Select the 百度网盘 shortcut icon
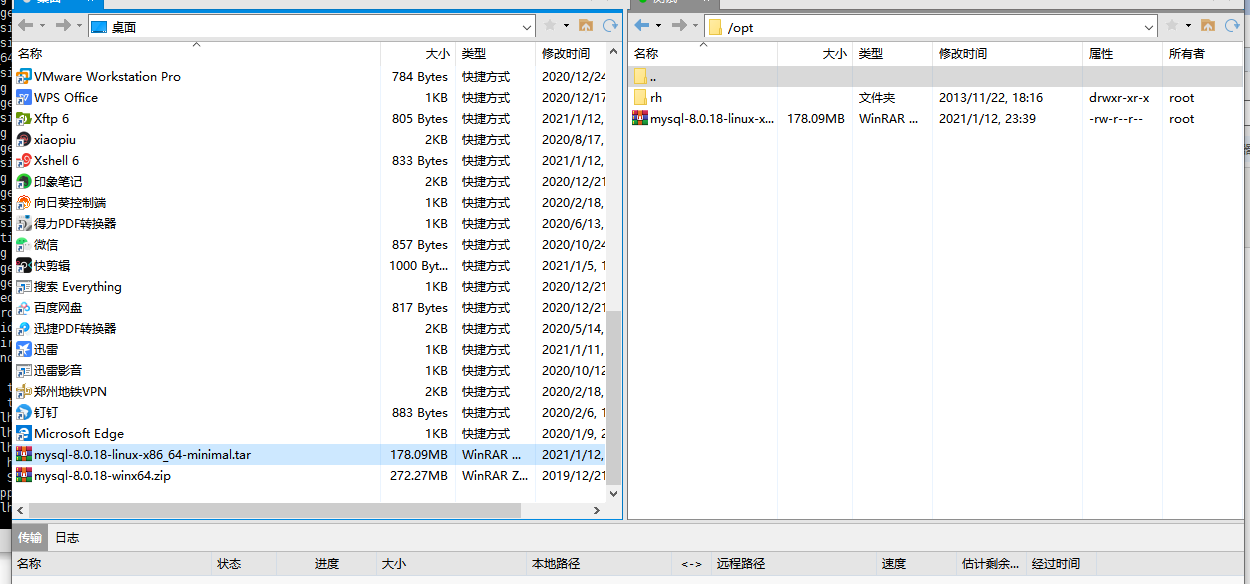The image size is (1250, 584). click(24, 307)
